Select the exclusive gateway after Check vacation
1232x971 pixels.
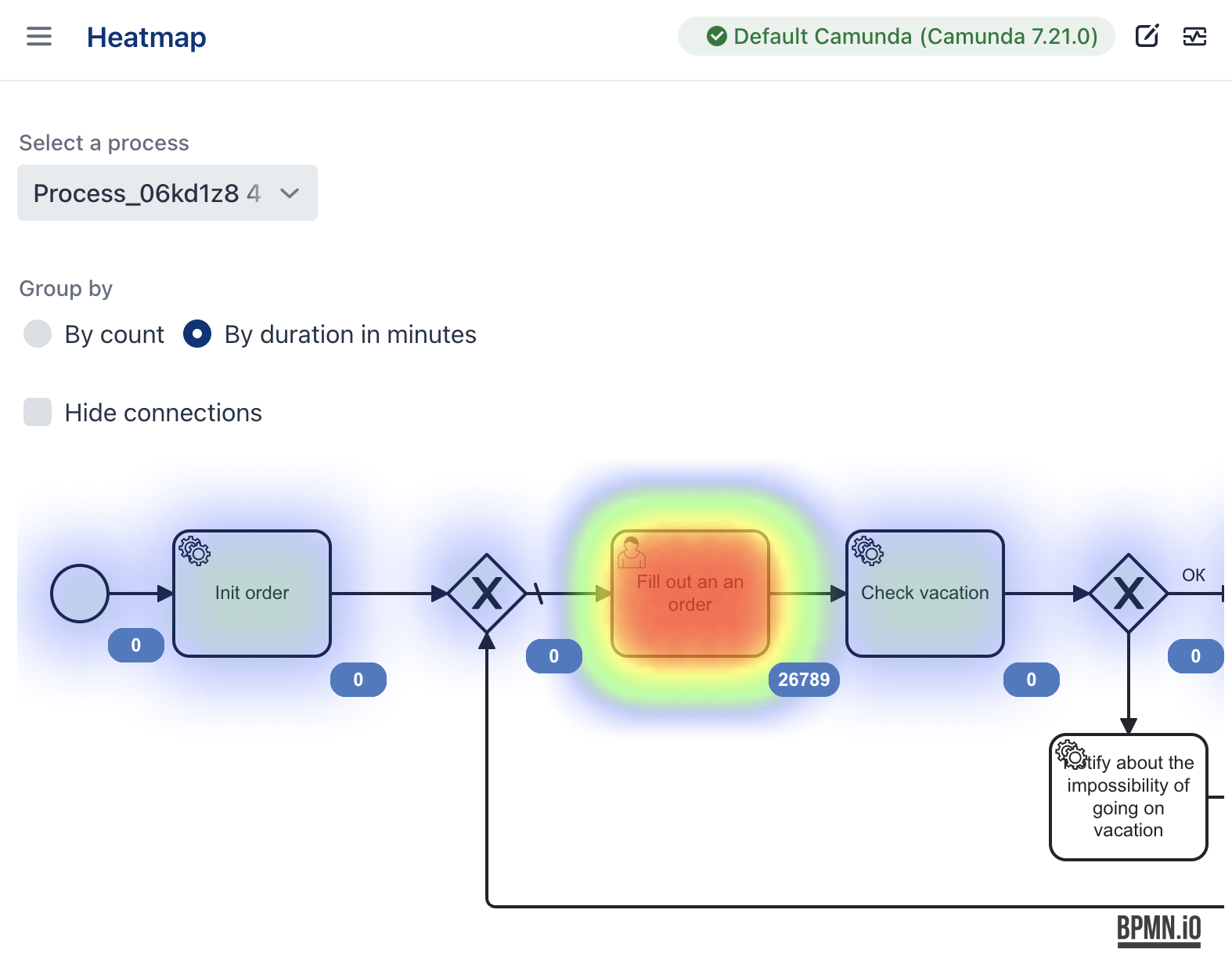point(1129,594)
